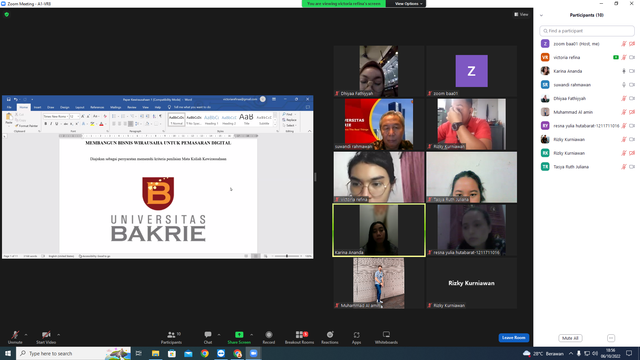
Task: Open View Options dropdown at top
Action: click(x=408, y=4)
